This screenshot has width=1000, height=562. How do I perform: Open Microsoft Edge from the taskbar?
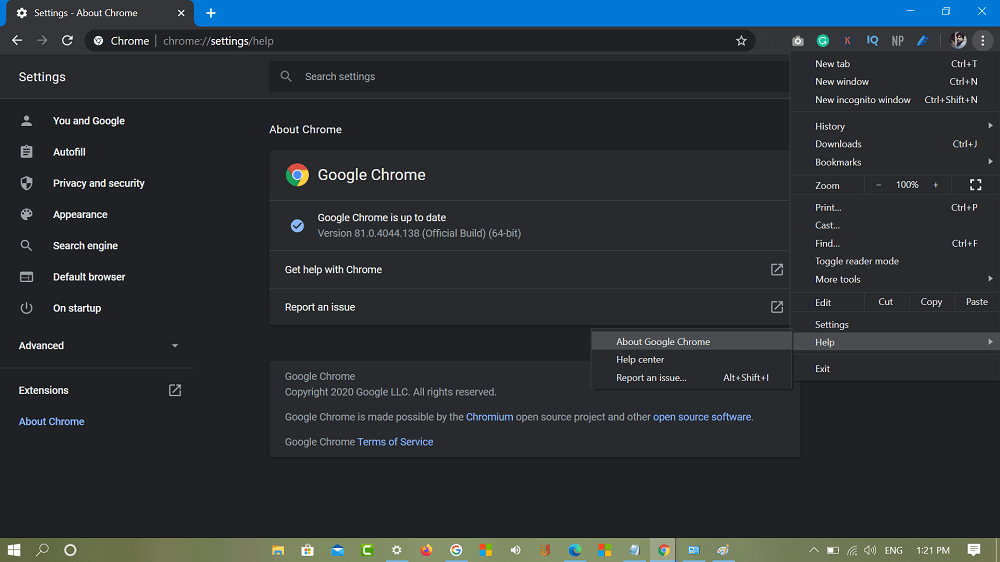click(x=575, y=550)
